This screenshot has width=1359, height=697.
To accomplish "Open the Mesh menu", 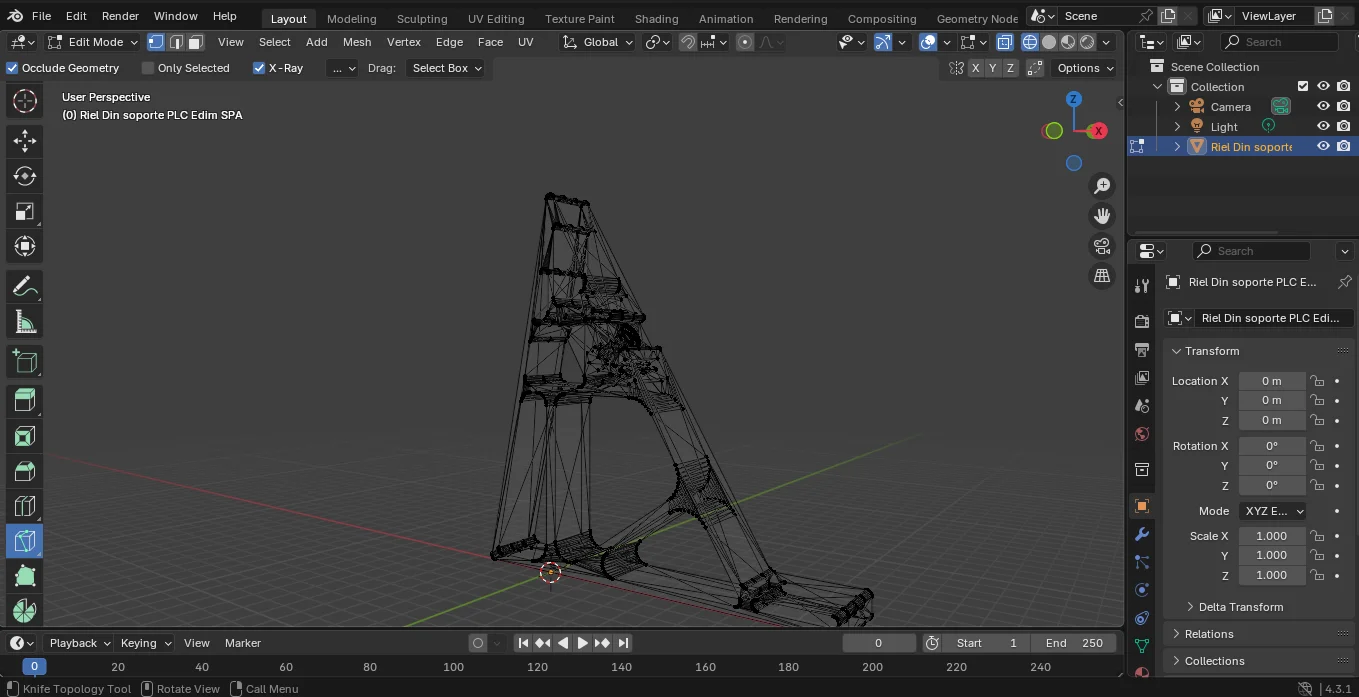I will [x=357, y=42].
